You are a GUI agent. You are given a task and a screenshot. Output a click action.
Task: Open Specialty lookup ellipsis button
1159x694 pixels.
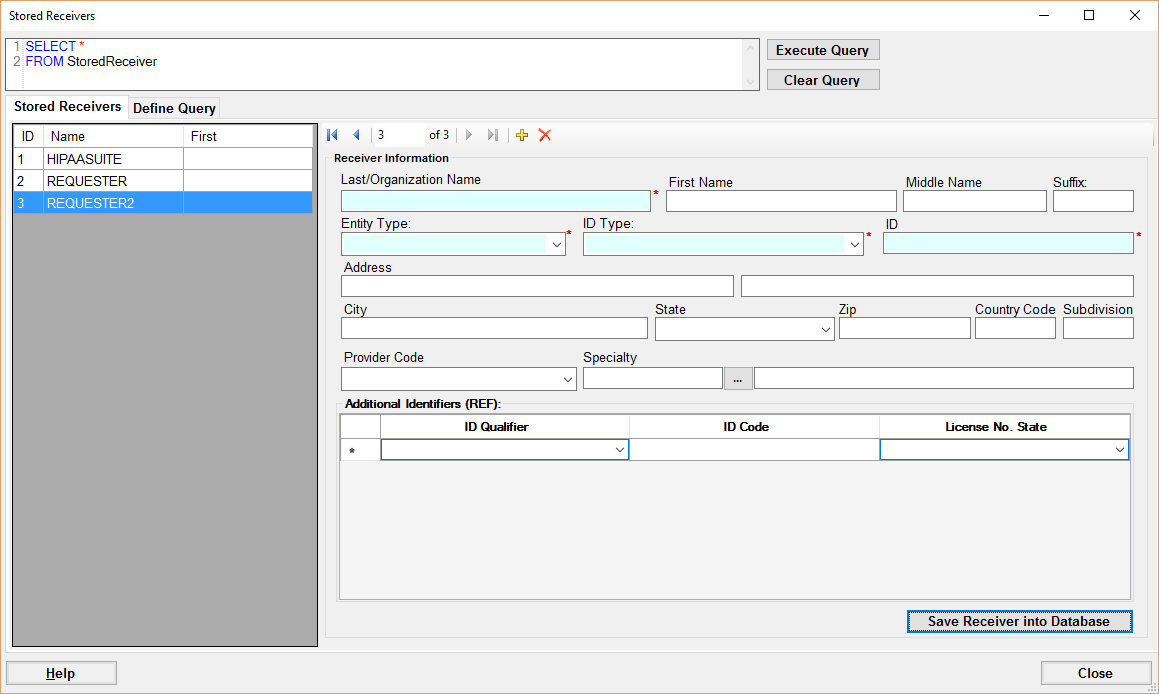[737, 378]
